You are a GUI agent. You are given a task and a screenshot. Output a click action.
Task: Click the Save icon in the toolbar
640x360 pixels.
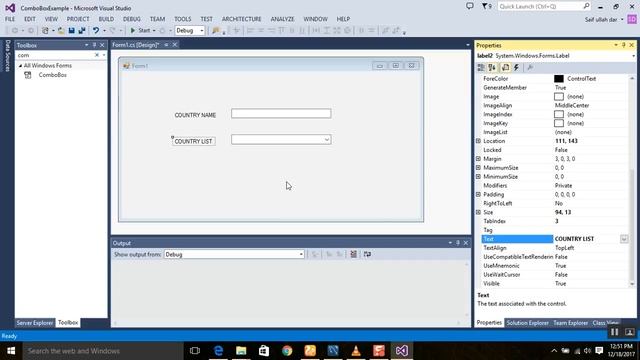point(71,31)
